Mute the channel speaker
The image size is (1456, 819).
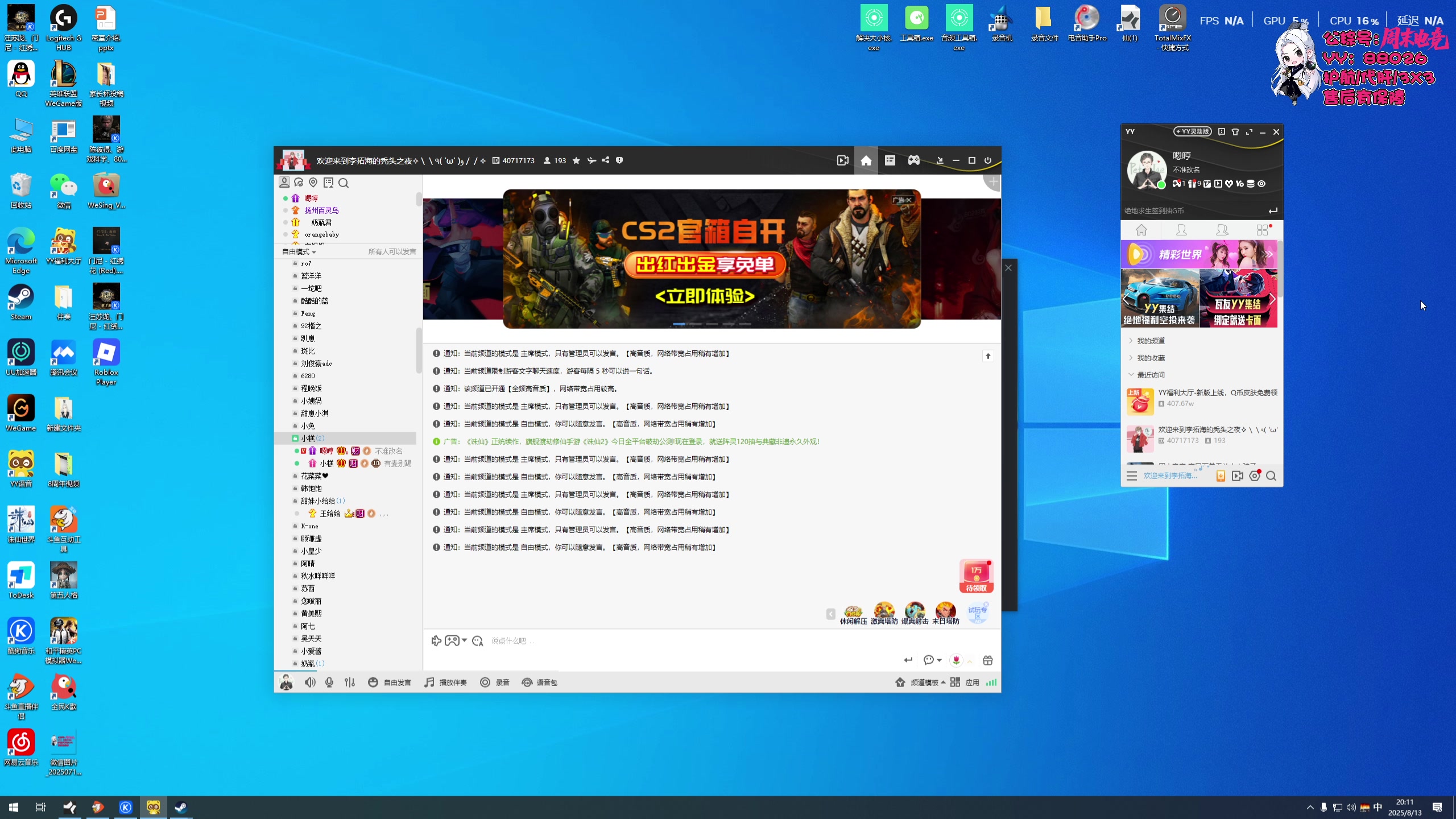[x=310, y=682]
